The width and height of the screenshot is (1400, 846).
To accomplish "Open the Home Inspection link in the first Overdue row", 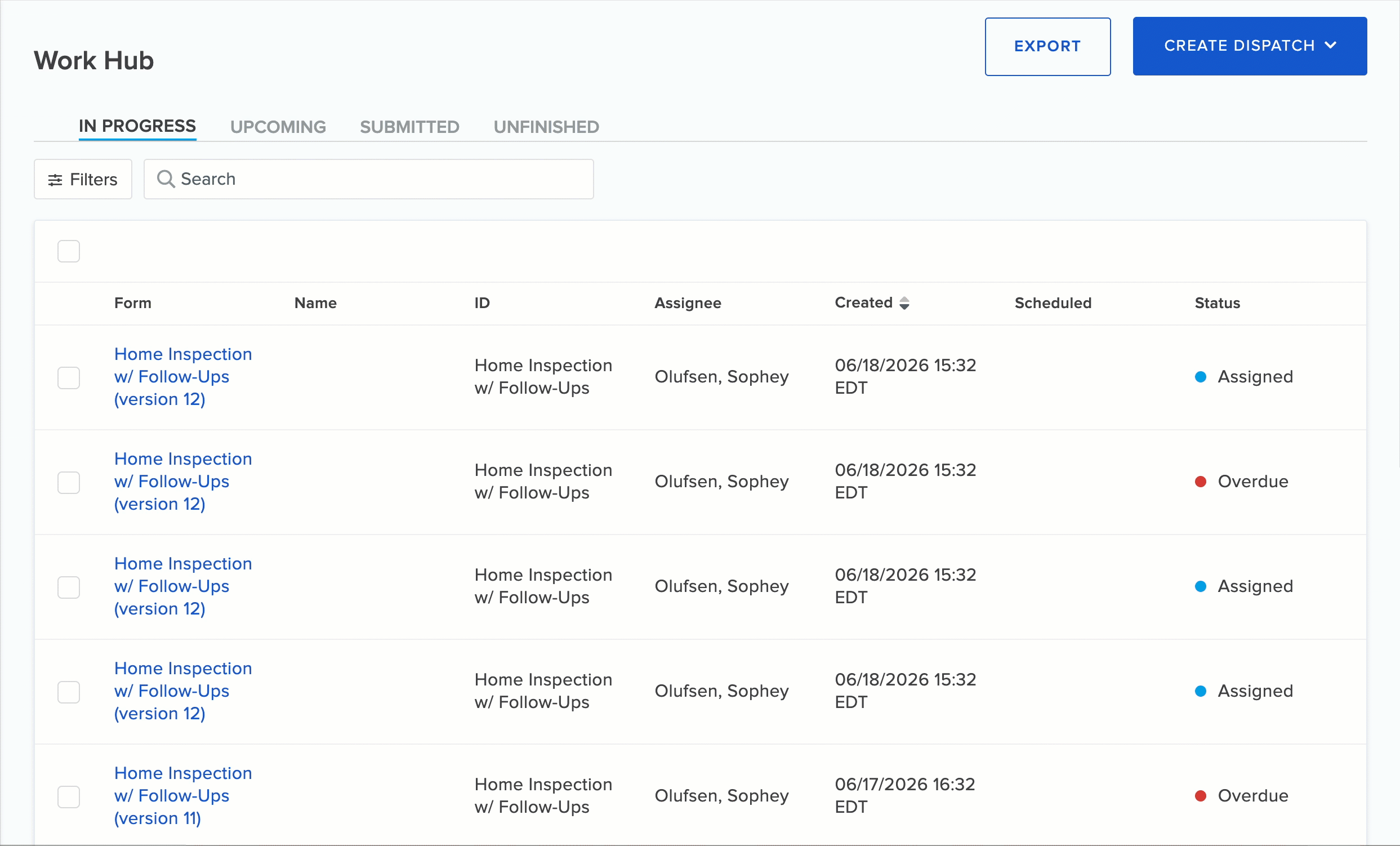I will [183, 481].
